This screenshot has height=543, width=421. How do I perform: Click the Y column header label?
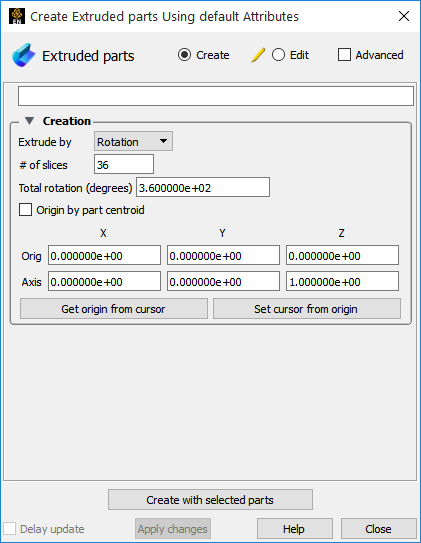(222, 233)
